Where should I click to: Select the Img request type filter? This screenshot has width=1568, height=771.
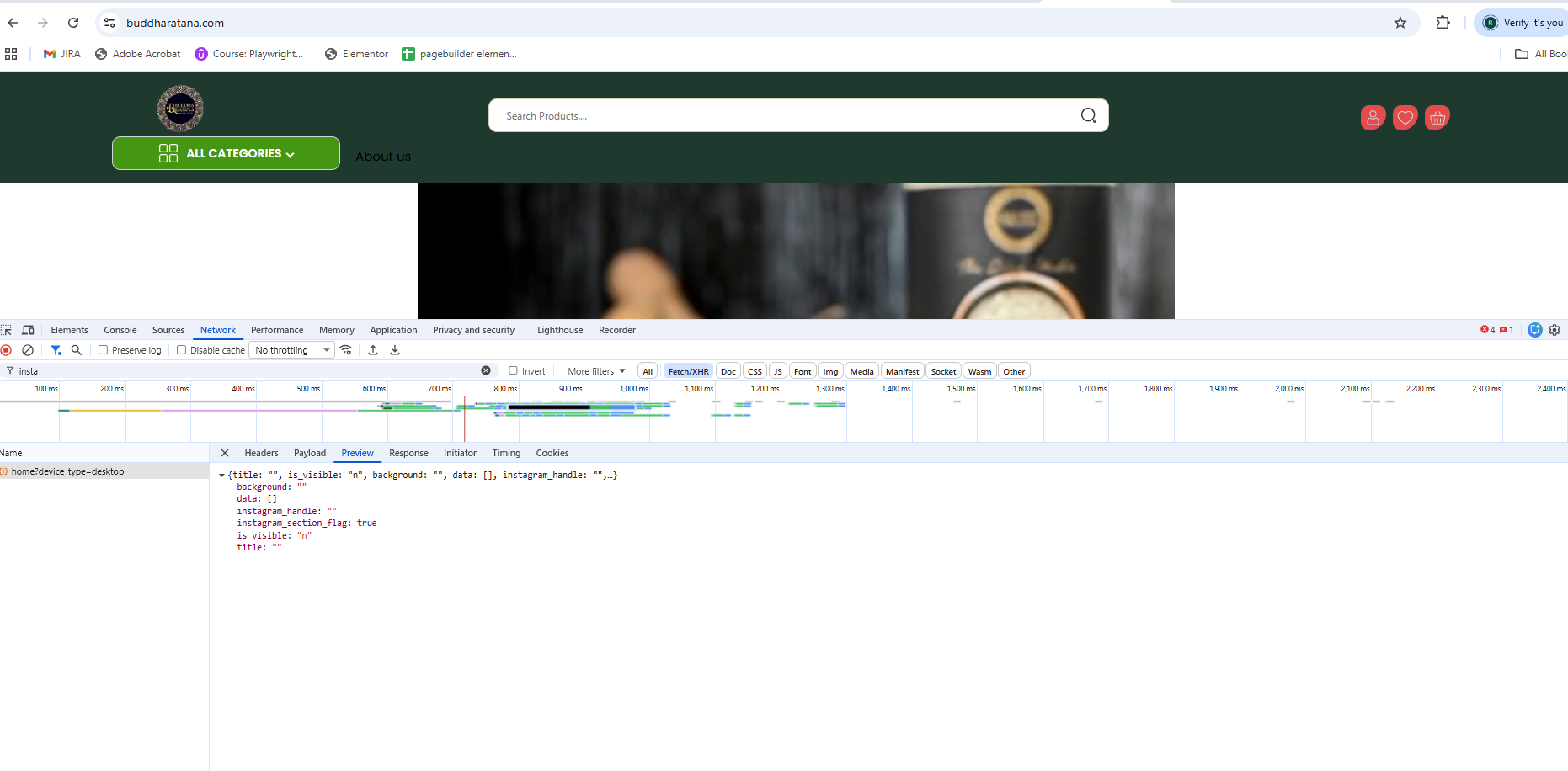coord(830,371)
